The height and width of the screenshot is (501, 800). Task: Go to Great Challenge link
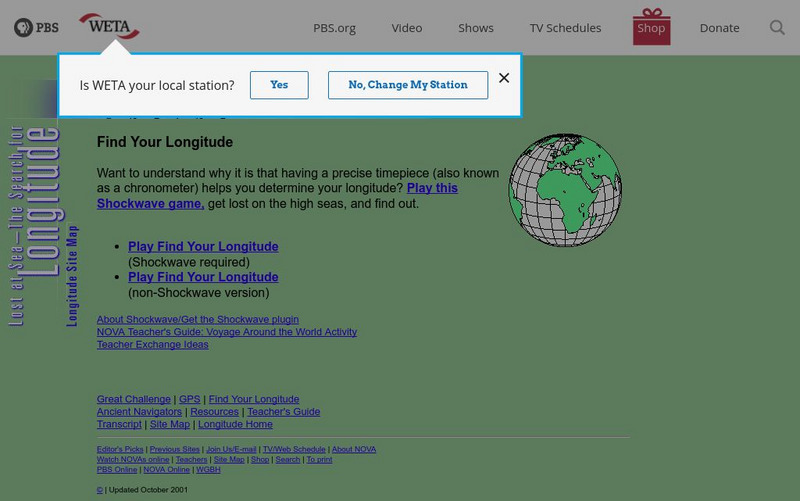134,399
